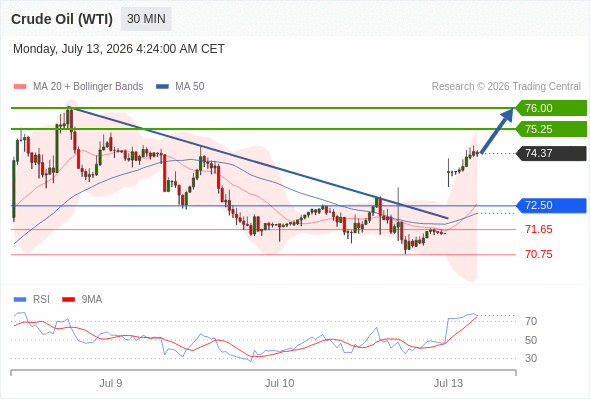Select the blue 72.50 pivot price tag
Viewport: 590px width, 400px height.
551,205
